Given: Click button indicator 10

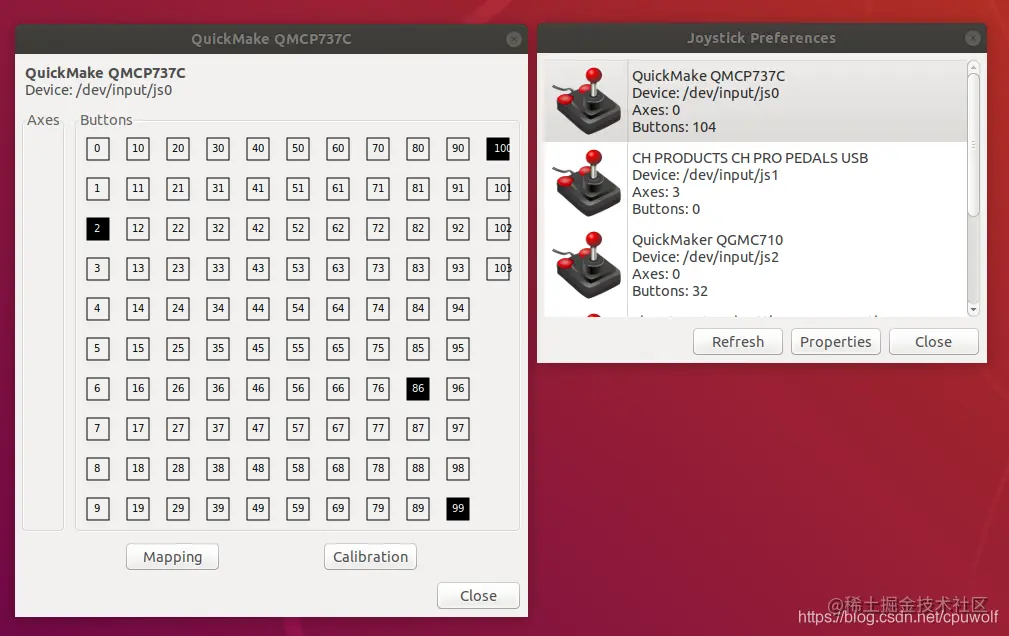Looking at the screenshot, I should click(x=138, y=149).
